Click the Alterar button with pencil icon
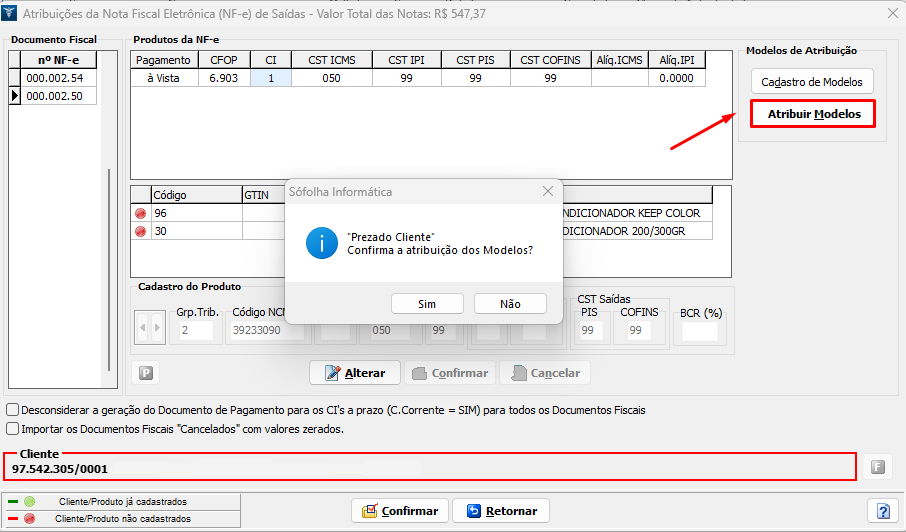This screenshot has height=532, width=906. (355, 373)
